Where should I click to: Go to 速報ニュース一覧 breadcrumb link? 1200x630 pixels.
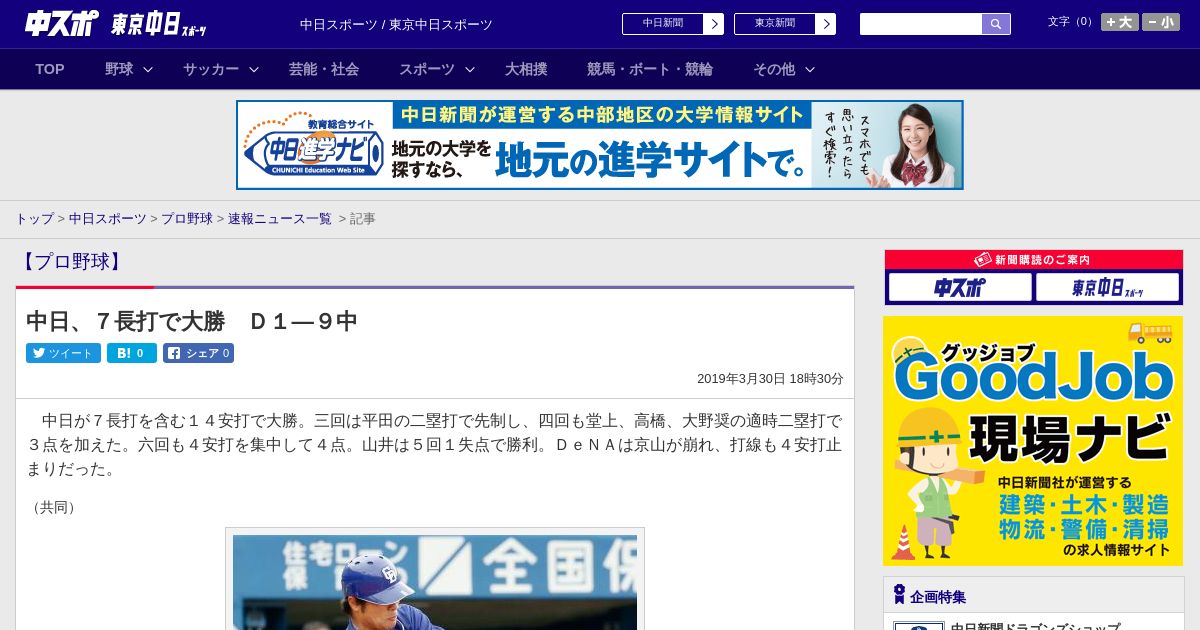(280, 218)
